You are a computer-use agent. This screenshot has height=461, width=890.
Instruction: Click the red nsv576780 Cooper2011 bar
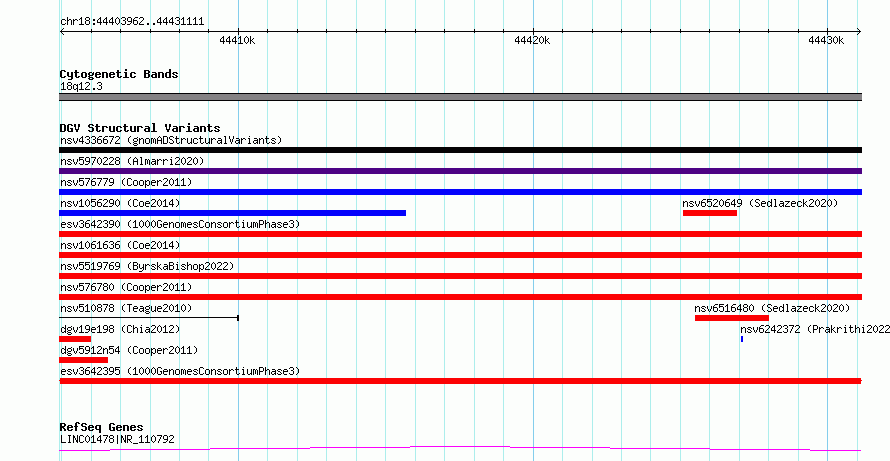point(460,297)
